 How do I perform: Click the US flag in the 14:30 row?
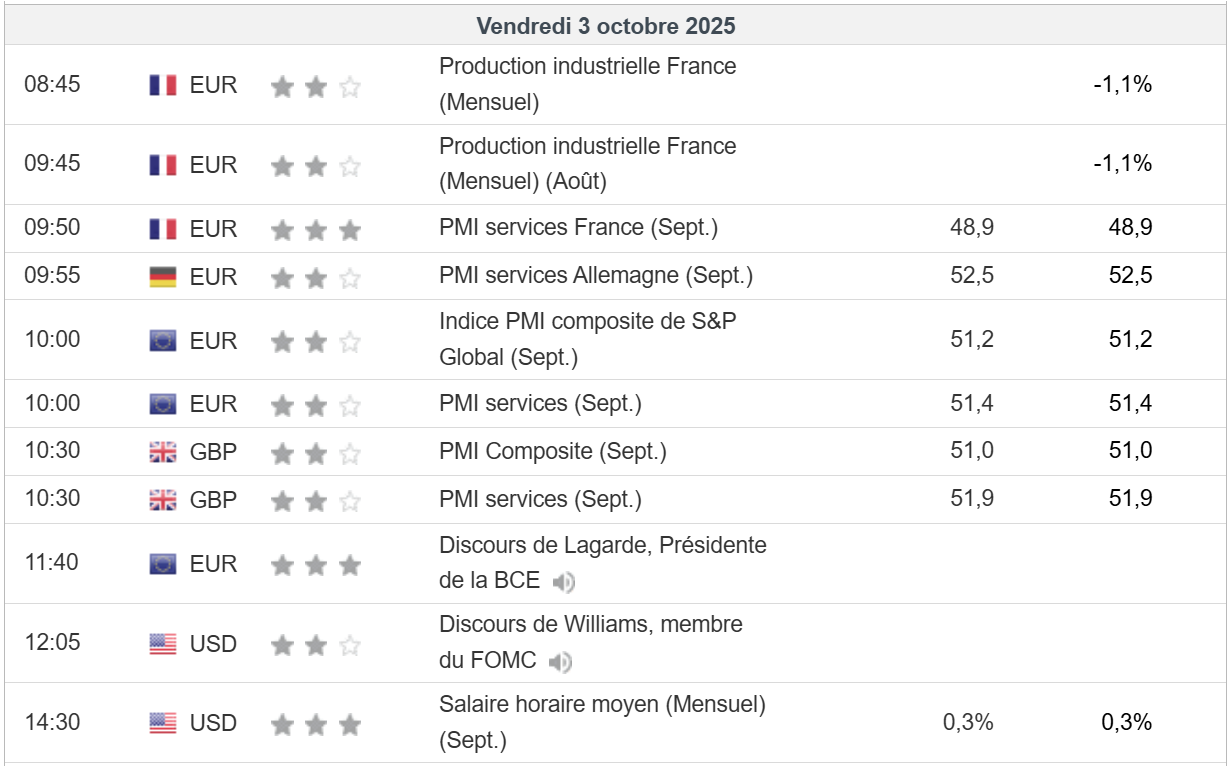[163, 723]
